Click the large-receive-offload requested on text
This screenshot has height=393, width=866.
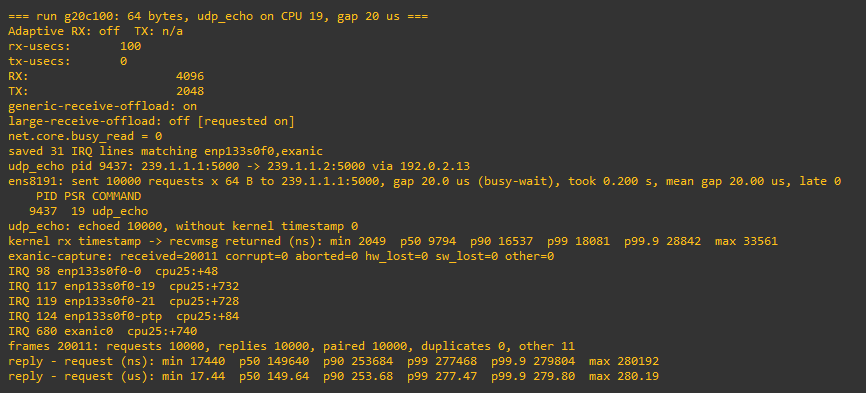pos(246,121)
